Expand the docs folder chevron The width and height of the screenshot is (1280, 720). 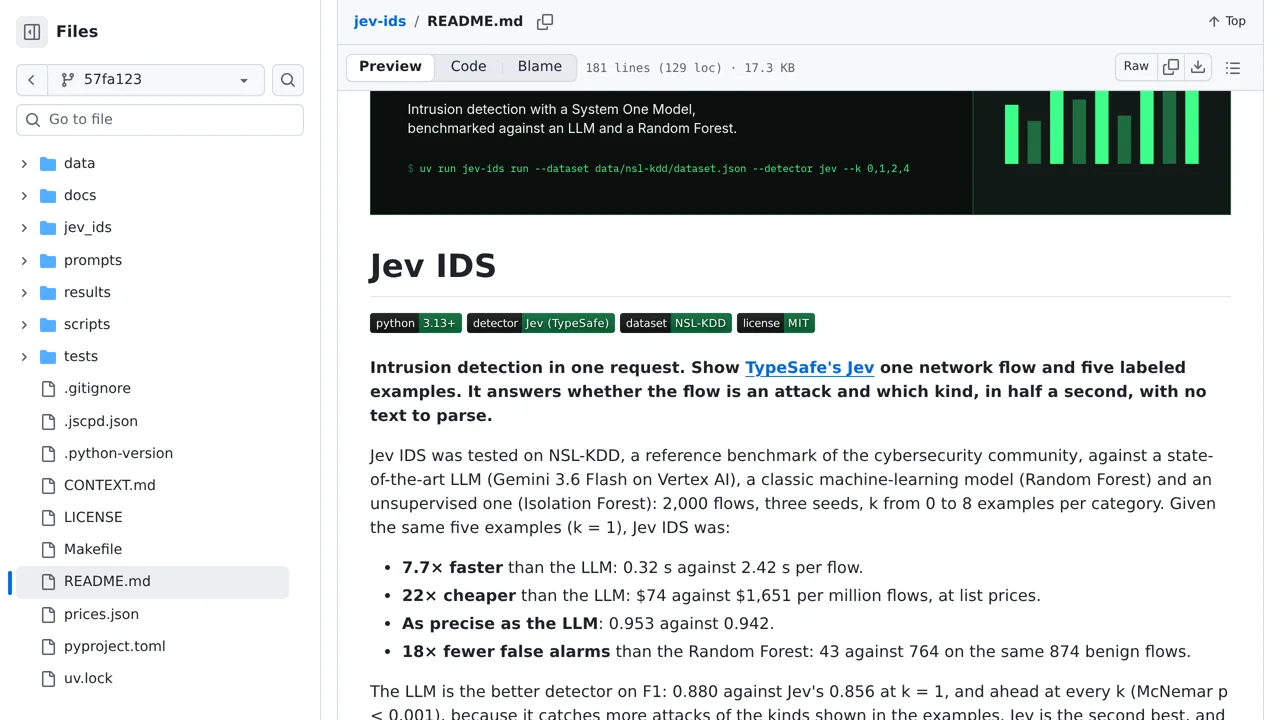(x=24, y=196)
